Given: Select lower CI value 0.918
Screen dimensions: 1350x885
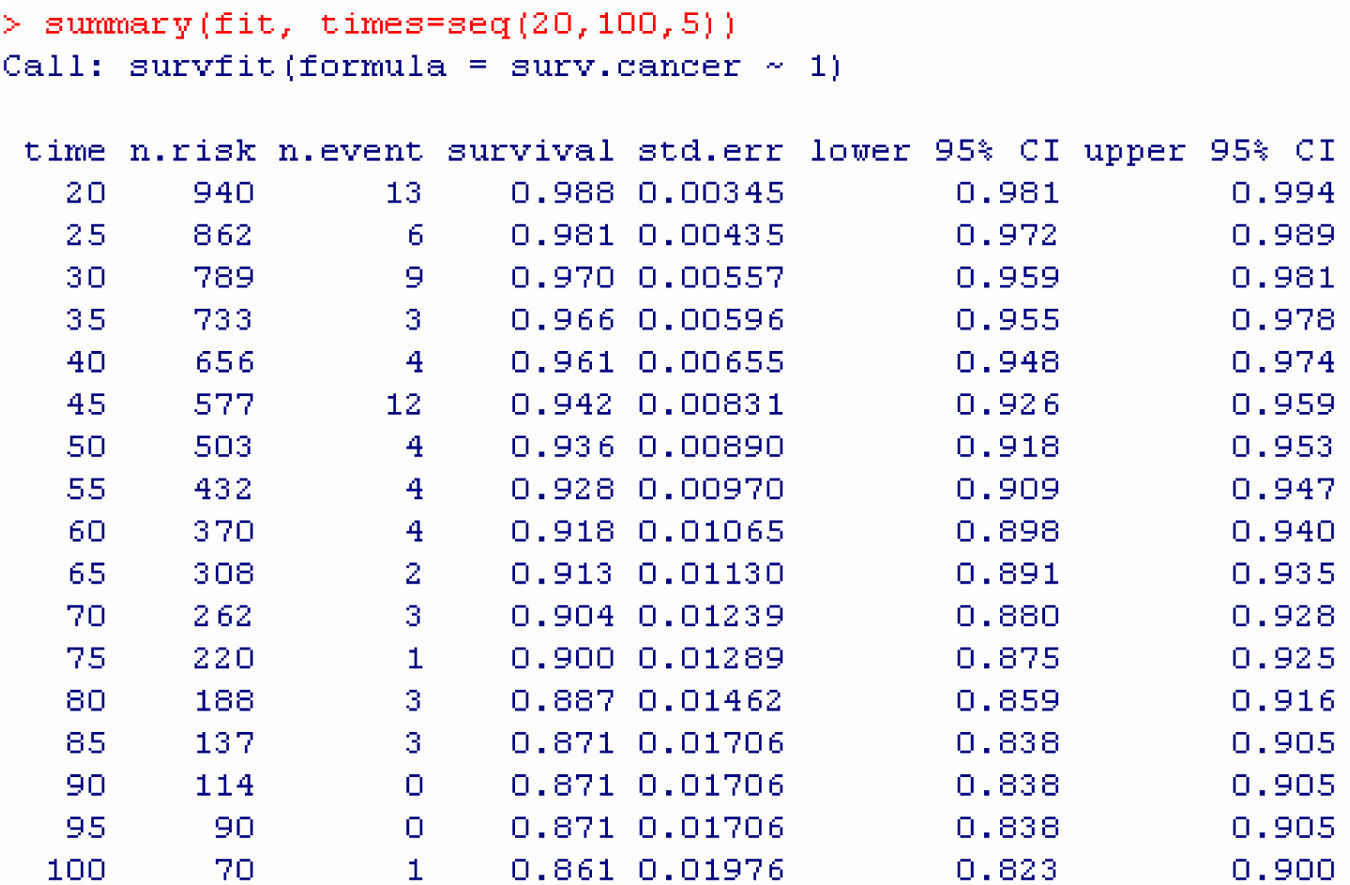Looking at the screenshot, I should [1006, 447].
